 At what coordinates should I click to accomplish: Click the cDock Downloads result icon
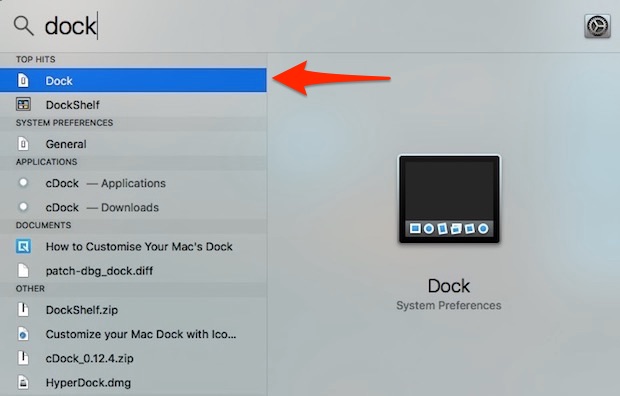point(23,207)
